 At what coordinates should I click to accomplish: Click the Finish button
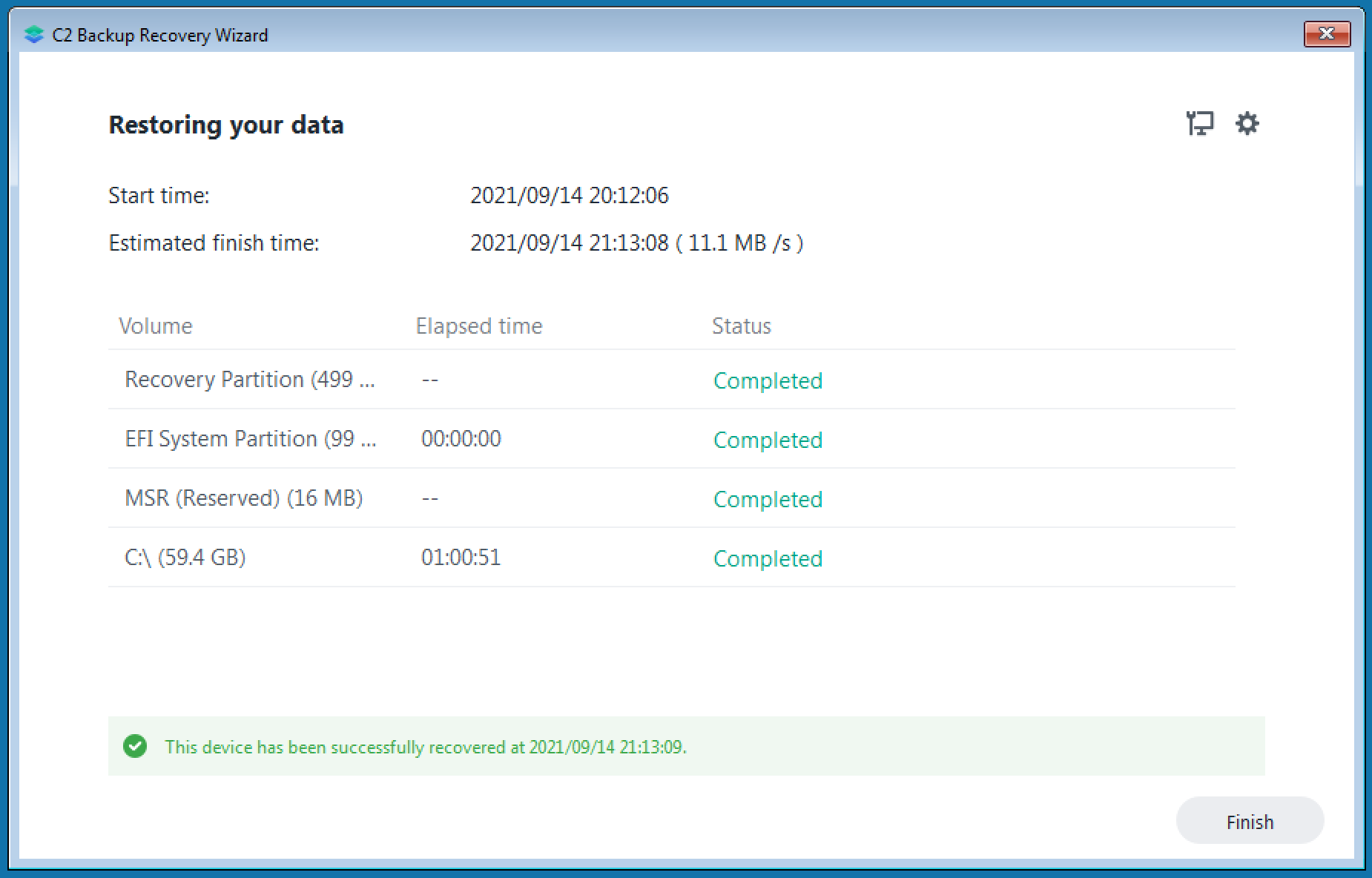(1250, 821)
